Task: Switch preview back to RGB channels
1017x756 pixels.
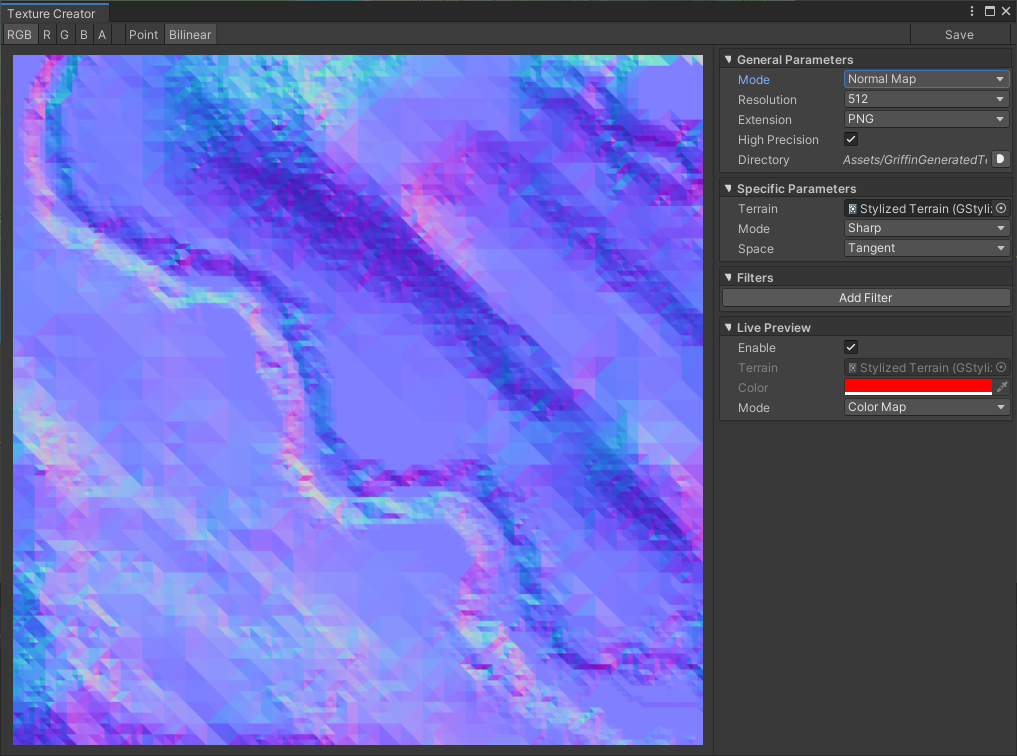Action: pyautogui.click(x=19, y=34)
